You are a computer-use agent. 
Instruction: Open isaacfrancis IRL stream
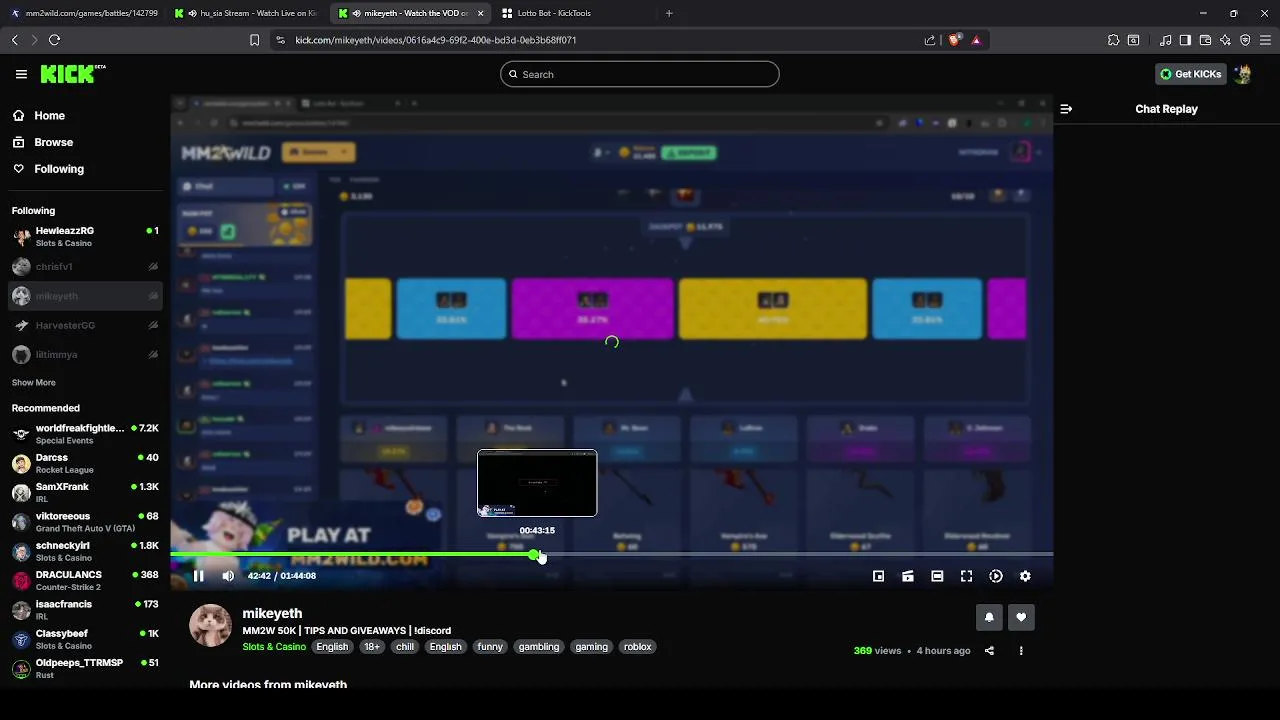[85, 610]
